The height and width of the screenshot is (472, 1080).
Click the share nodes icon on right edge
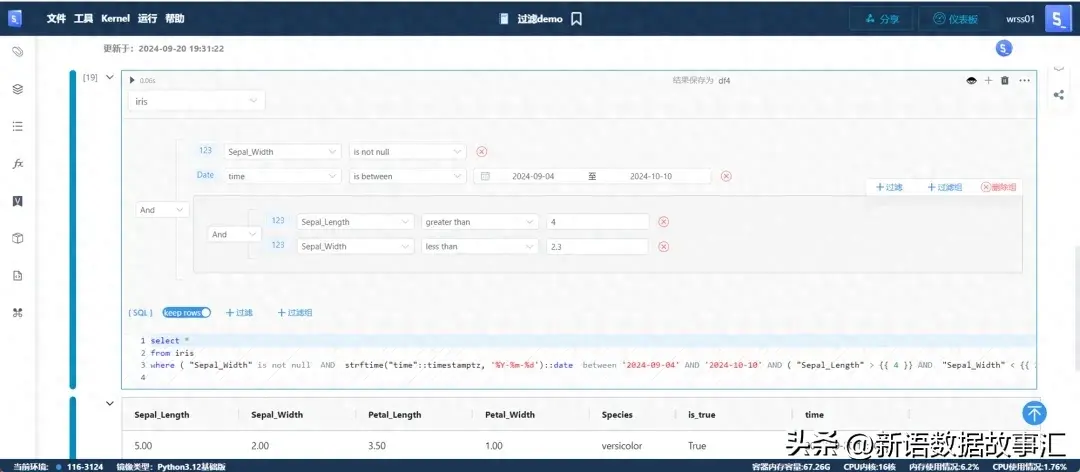pos(1059,94)
